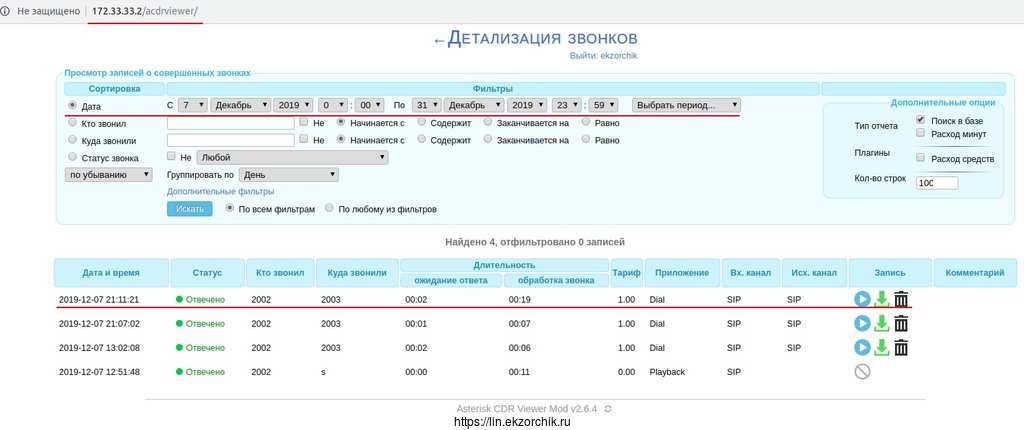This screenshot has width=1024, height=430.
Task: Delete recording of the 21:11:21 call
Action: [901, 299]
